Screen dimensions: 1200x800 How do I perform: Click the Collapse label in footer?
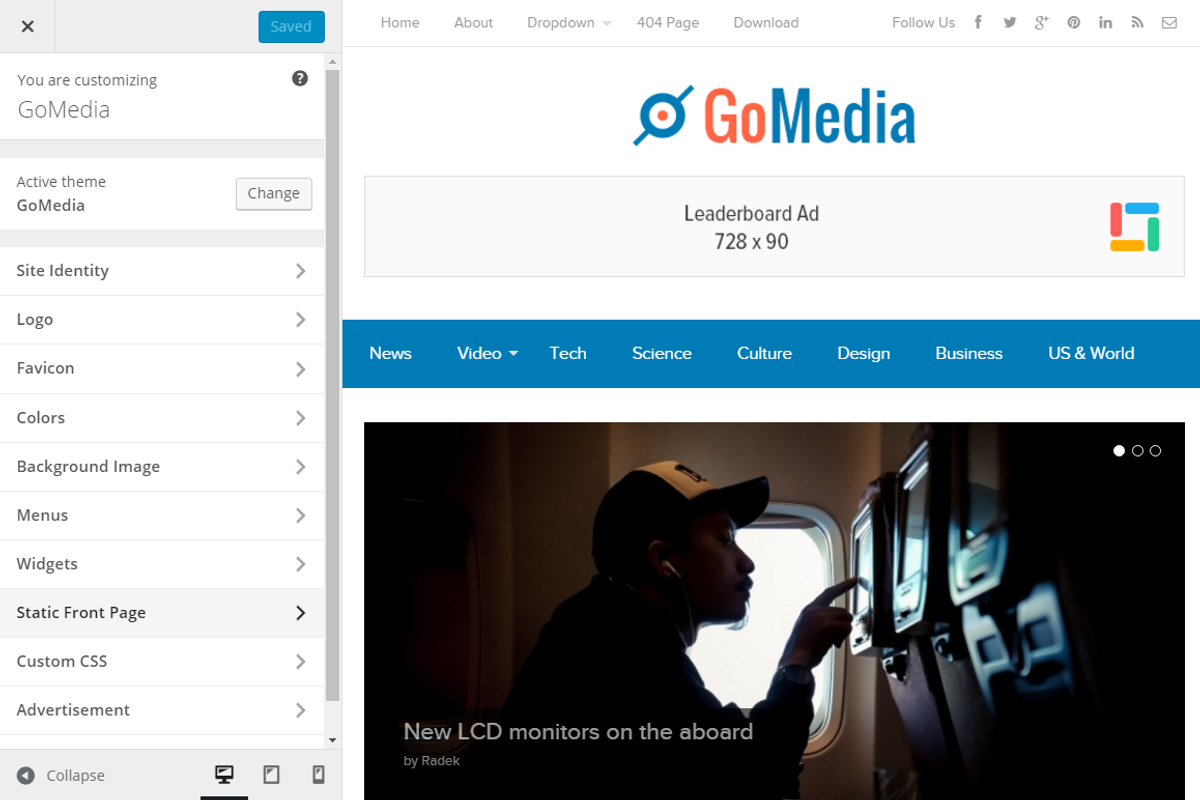pyautogui.click(x=75, y=776)
